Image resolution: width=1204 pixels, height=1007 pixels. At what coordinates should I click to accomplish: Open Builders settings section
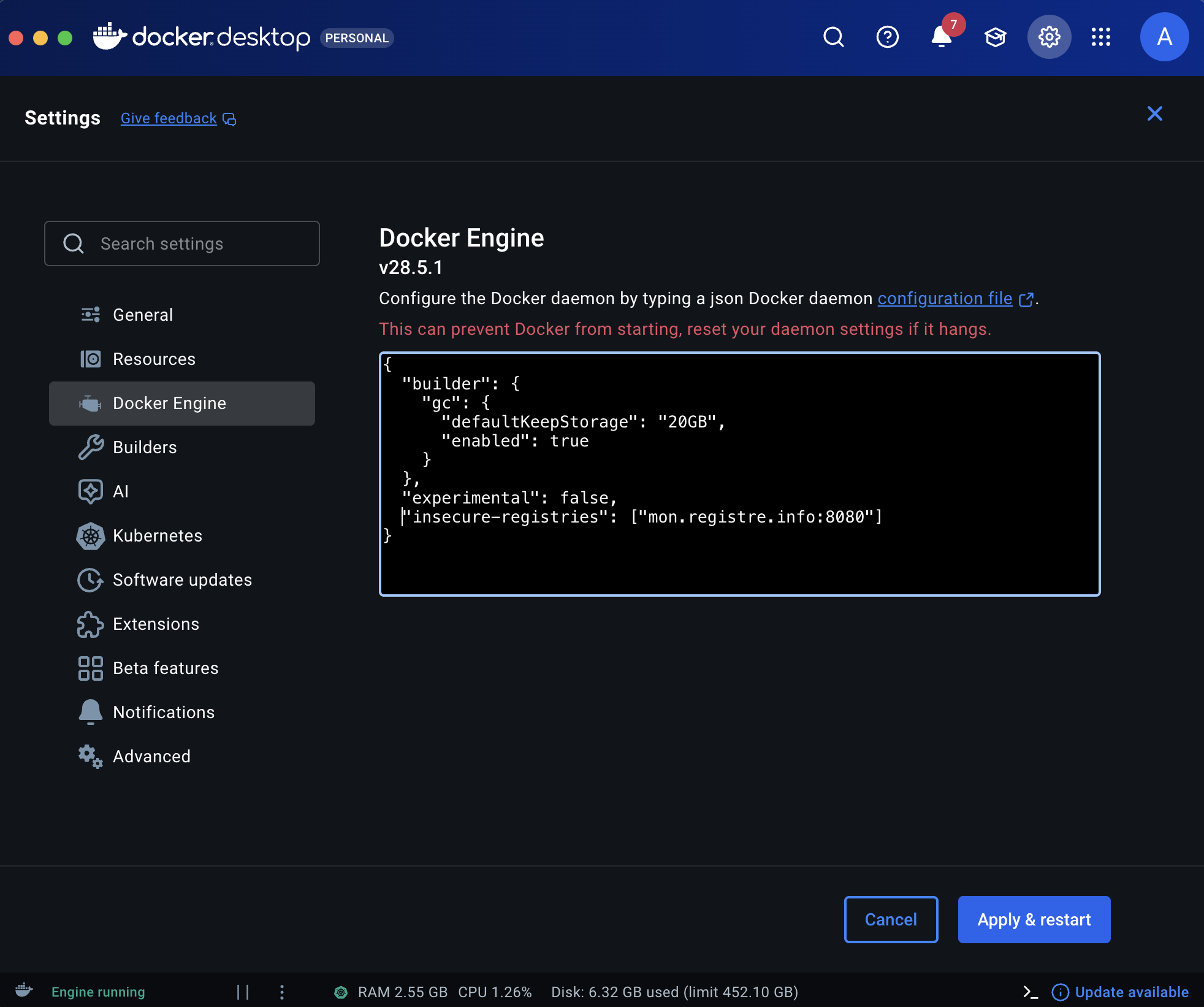tap(145, 447)
